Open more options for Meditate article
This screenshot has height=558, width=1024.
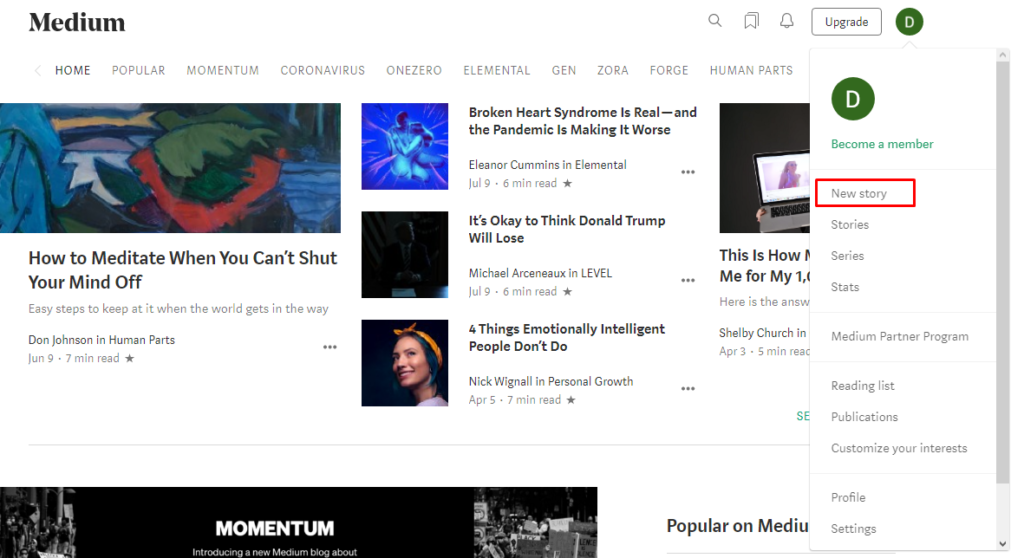pyautogui.click(x=330, y=347)
